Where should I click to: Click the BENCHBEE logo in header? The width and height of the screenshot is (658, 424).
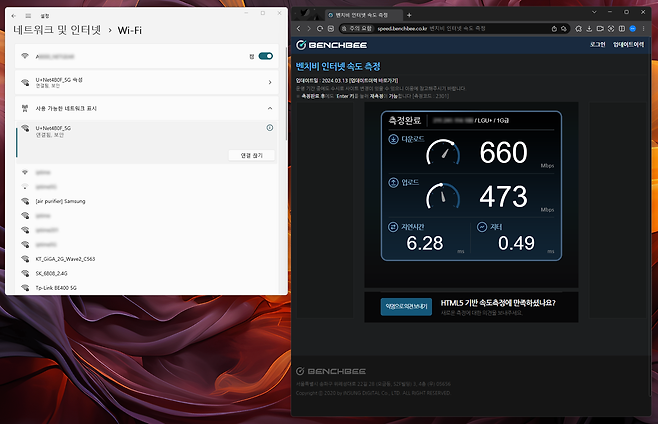coord(336,46)
